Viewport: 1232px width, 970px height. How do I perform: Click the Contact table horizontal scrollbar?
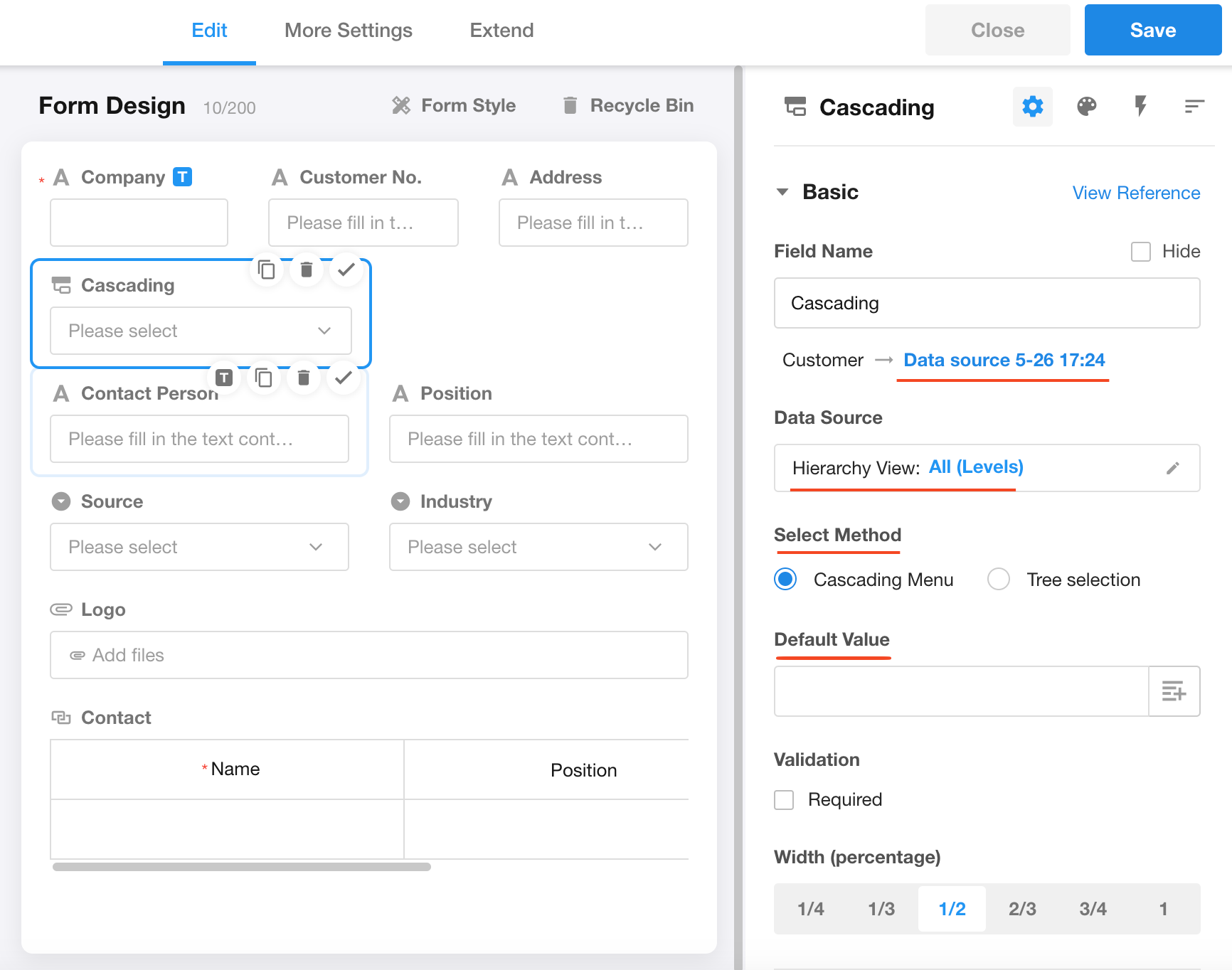[x=242, y=867]
